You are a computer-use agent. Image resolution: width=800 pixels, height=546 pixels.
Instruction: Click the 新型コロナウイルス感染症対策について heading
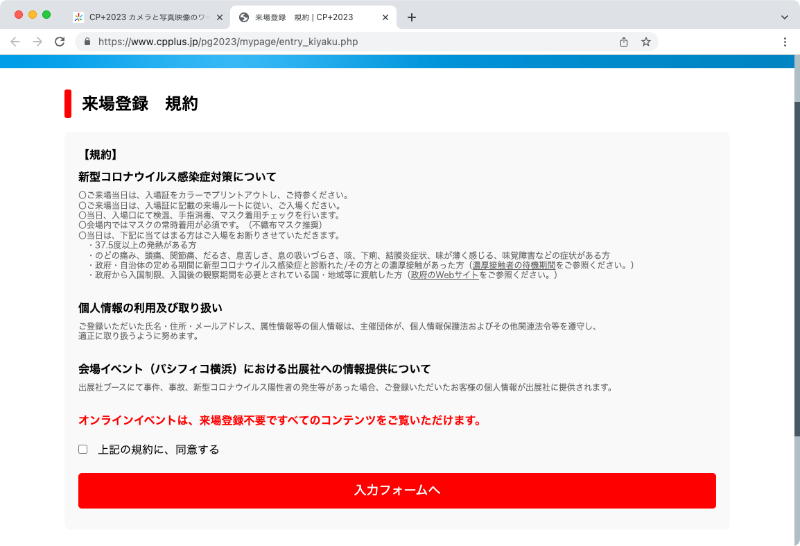[x=177, y=177]
